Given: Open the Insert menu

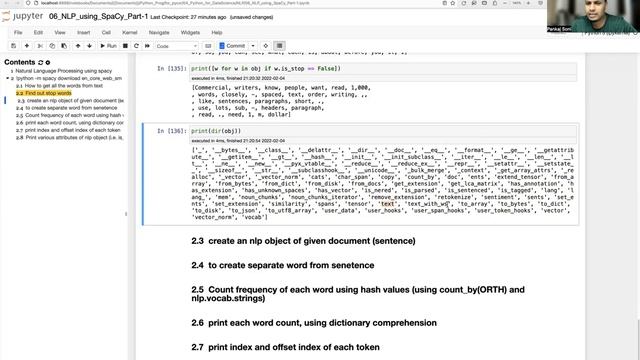Looking at the screenshot, I should 84,32.
